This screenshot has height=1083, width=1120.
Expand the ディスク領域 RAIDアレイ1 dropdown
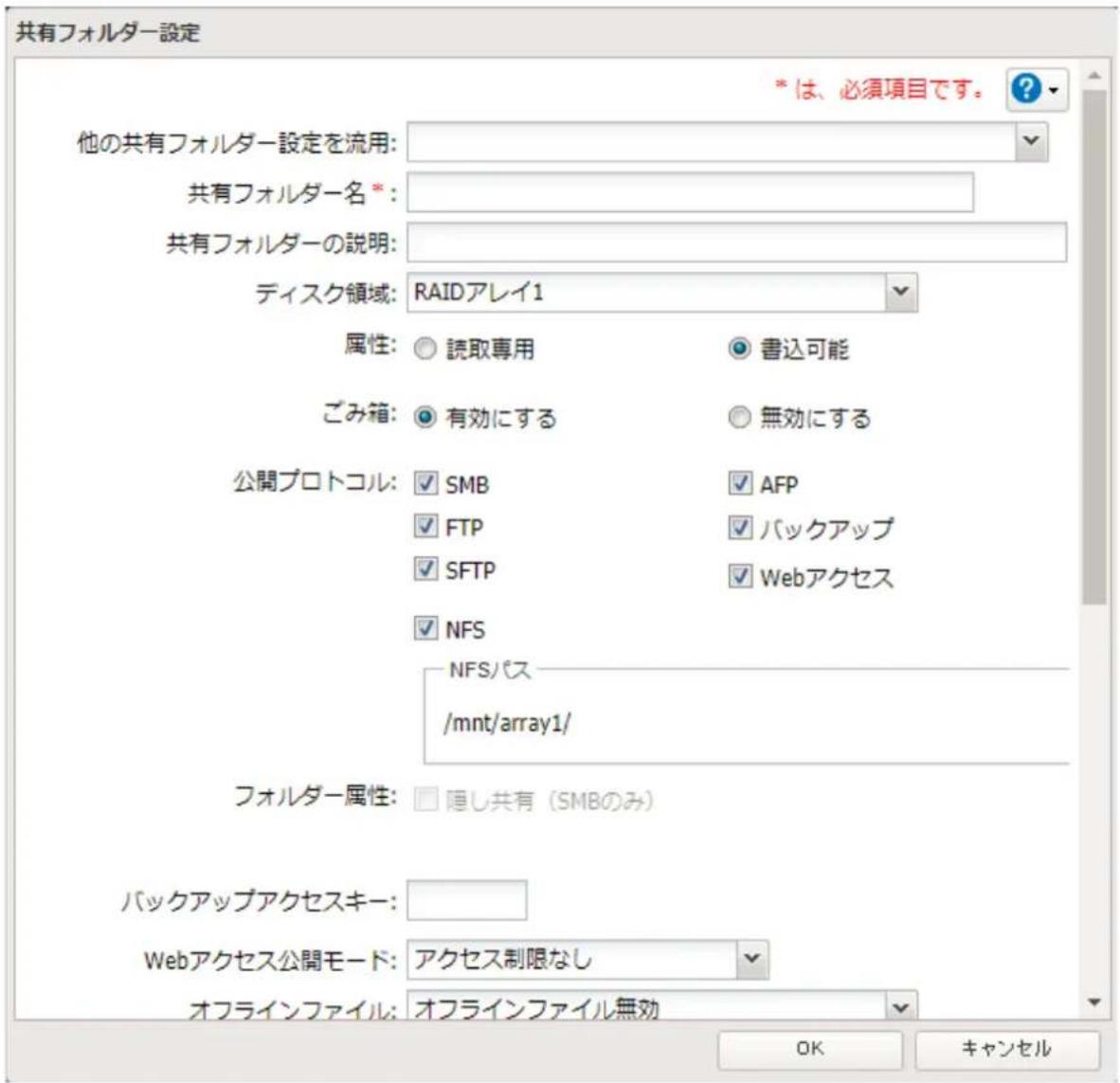901,292
